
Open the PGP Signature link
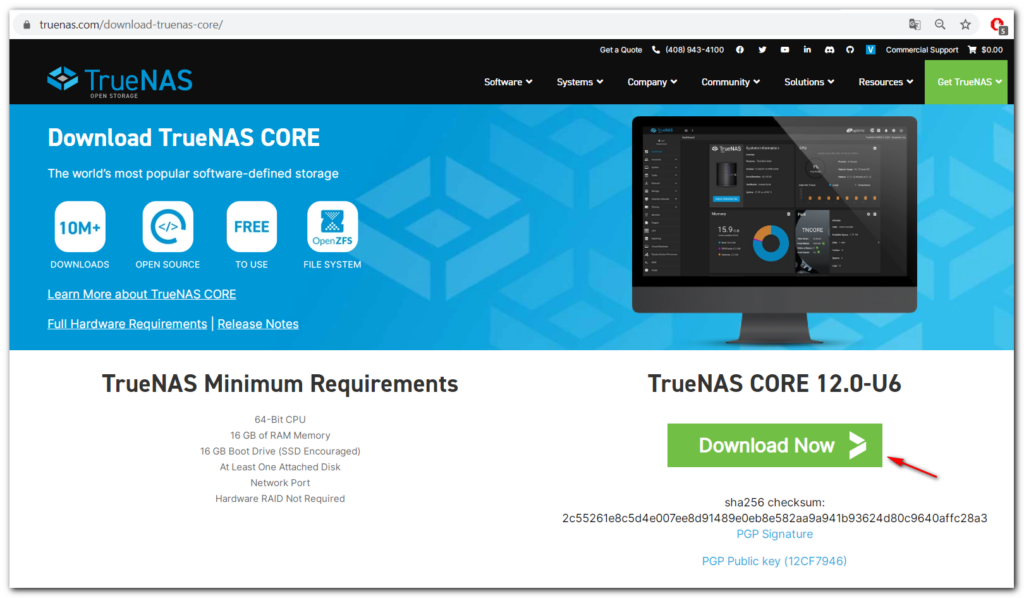[x=774, y=534]
